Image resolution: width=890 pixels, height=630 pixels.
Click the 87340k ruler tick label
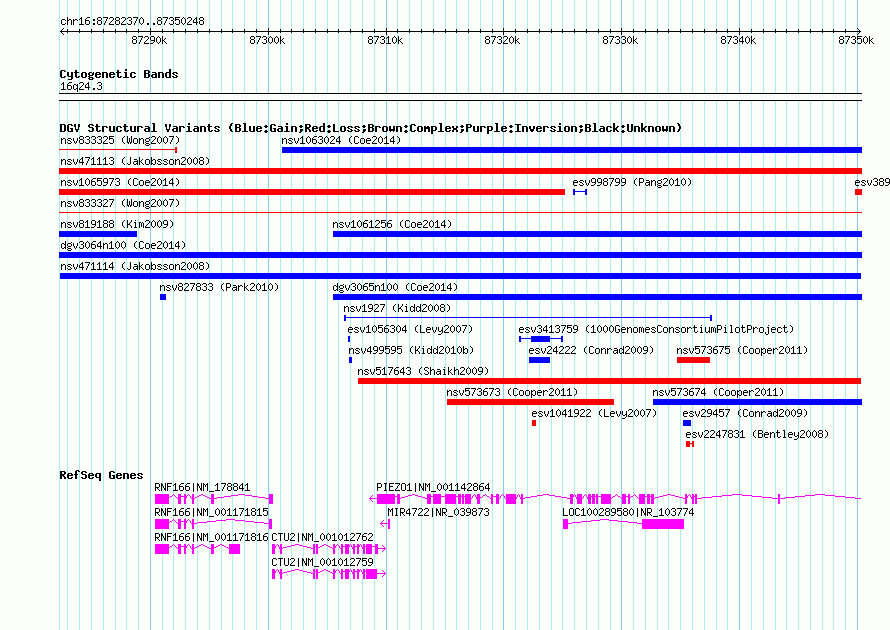click(x=738, y=40)
